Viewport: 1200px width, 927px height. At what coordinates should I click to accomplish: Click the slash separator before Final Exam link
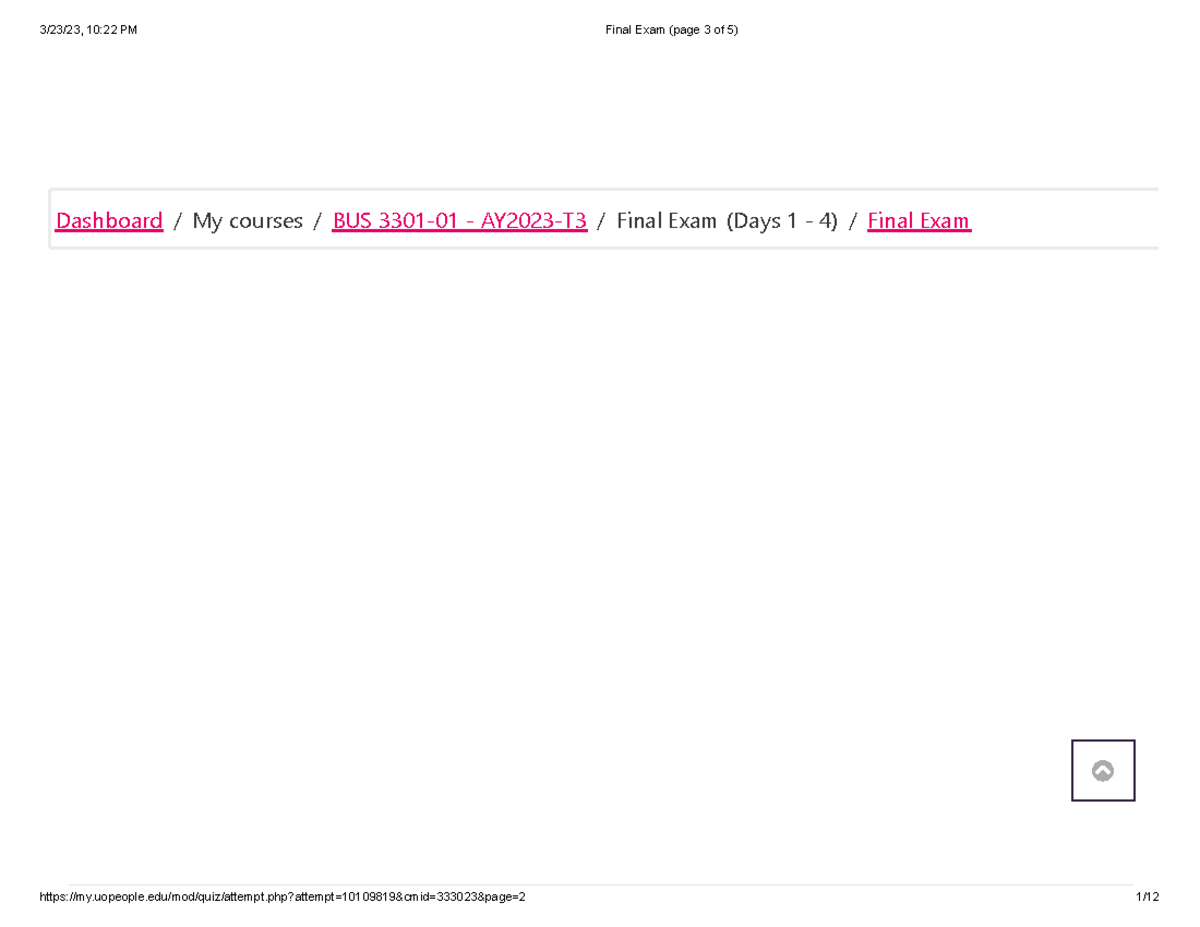point(852,220)
